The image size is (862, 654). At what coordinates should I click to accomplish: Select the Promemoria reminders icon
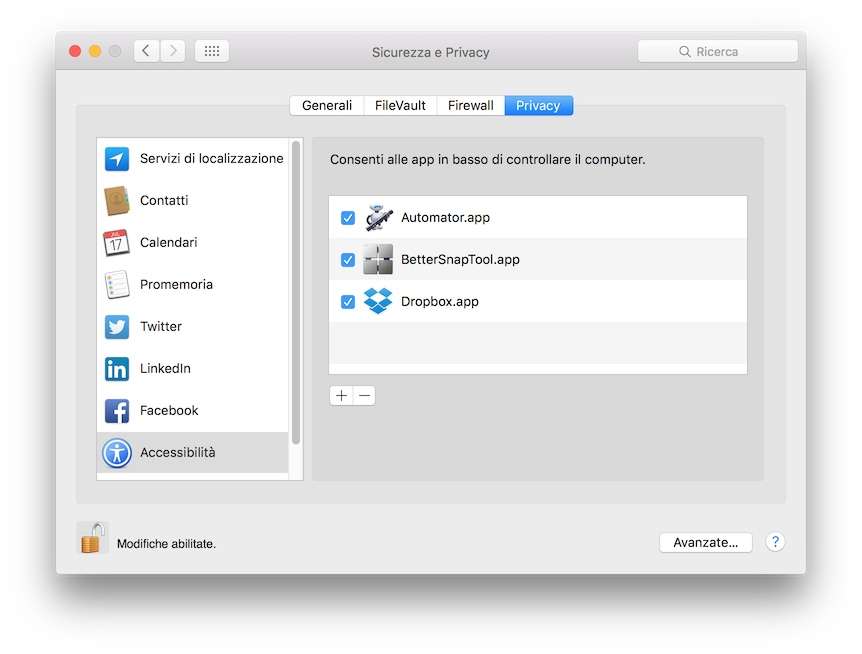(x=117, y=285)
